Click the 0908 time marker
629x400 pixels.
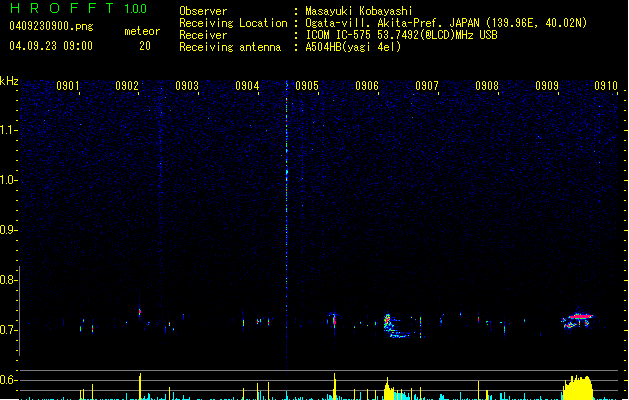[x=487, y=86]
